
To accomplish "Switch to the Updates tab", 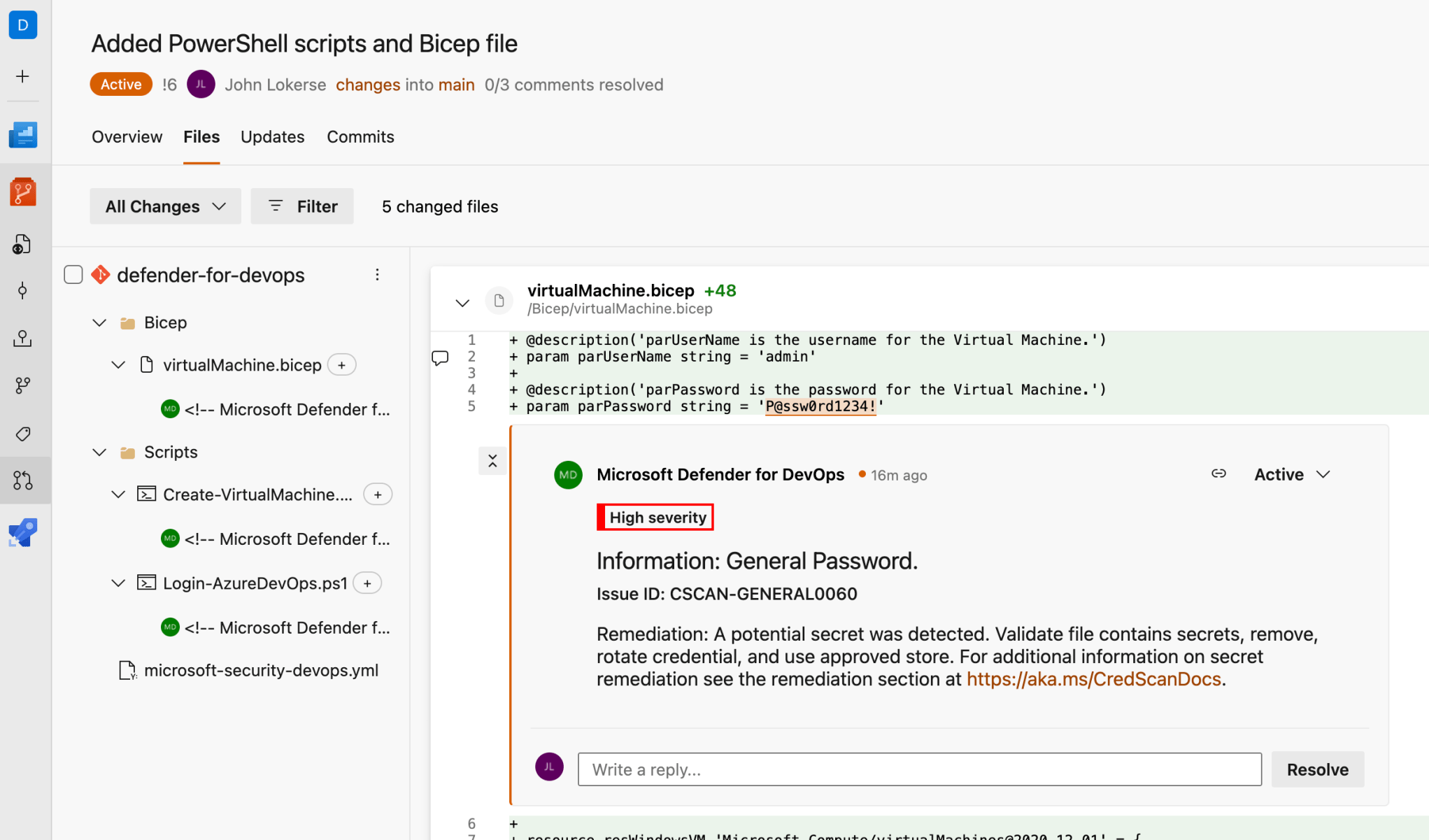I will (x=272, y=137).
